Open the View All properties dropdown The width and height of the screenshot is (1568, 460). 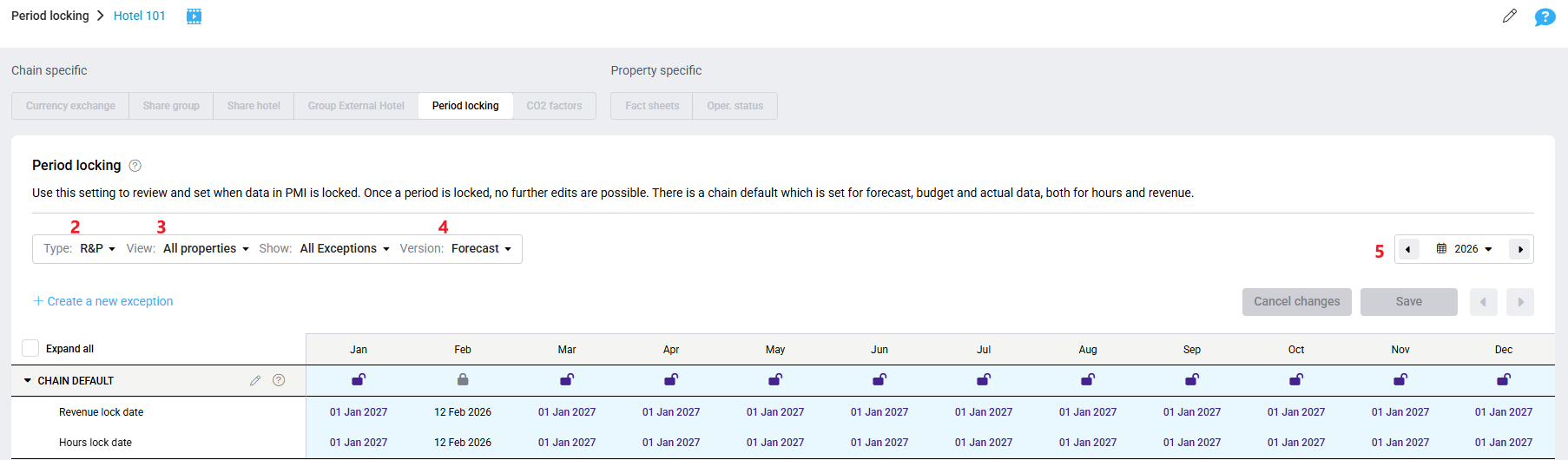point(206,249)
